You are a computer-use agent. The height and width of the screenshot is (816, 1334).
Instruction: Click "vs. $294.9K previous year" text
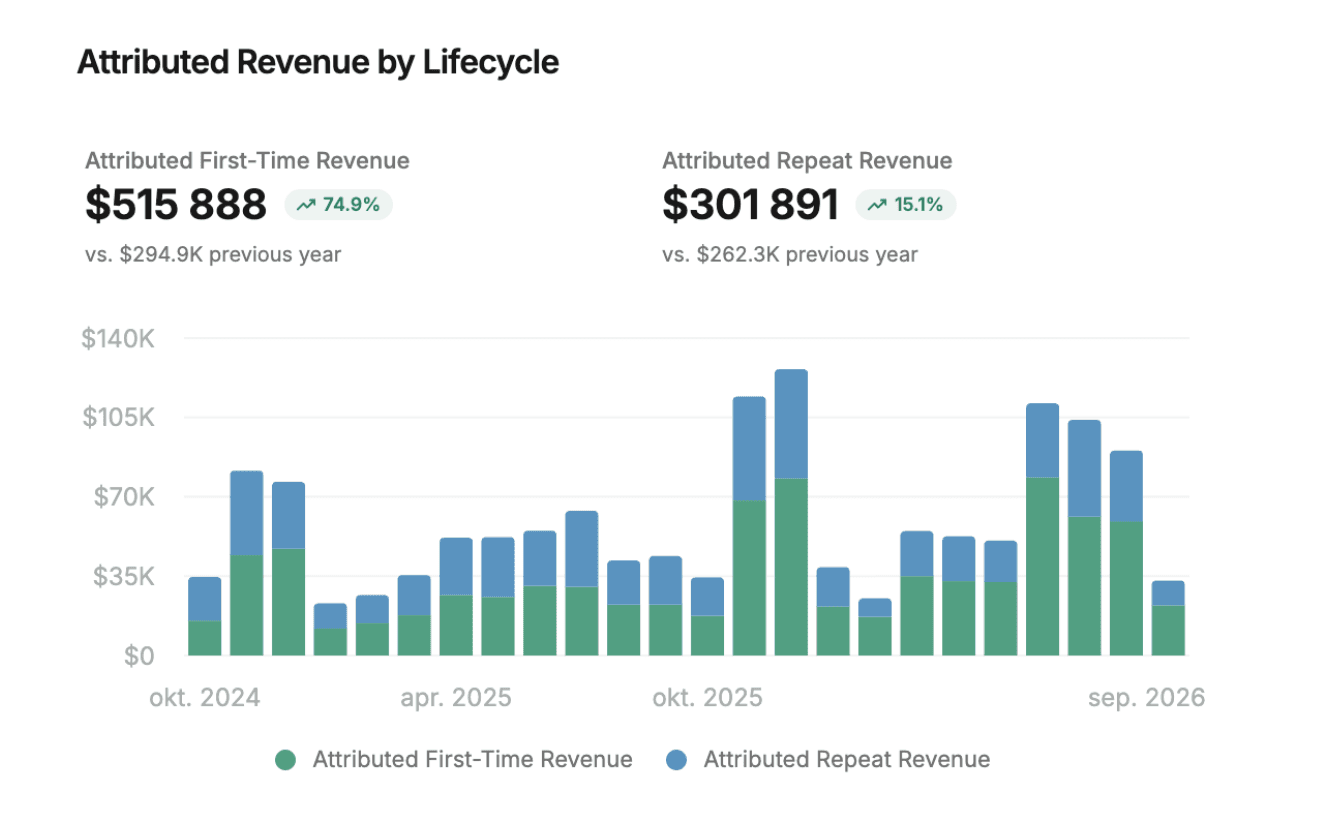pos(213,254)
